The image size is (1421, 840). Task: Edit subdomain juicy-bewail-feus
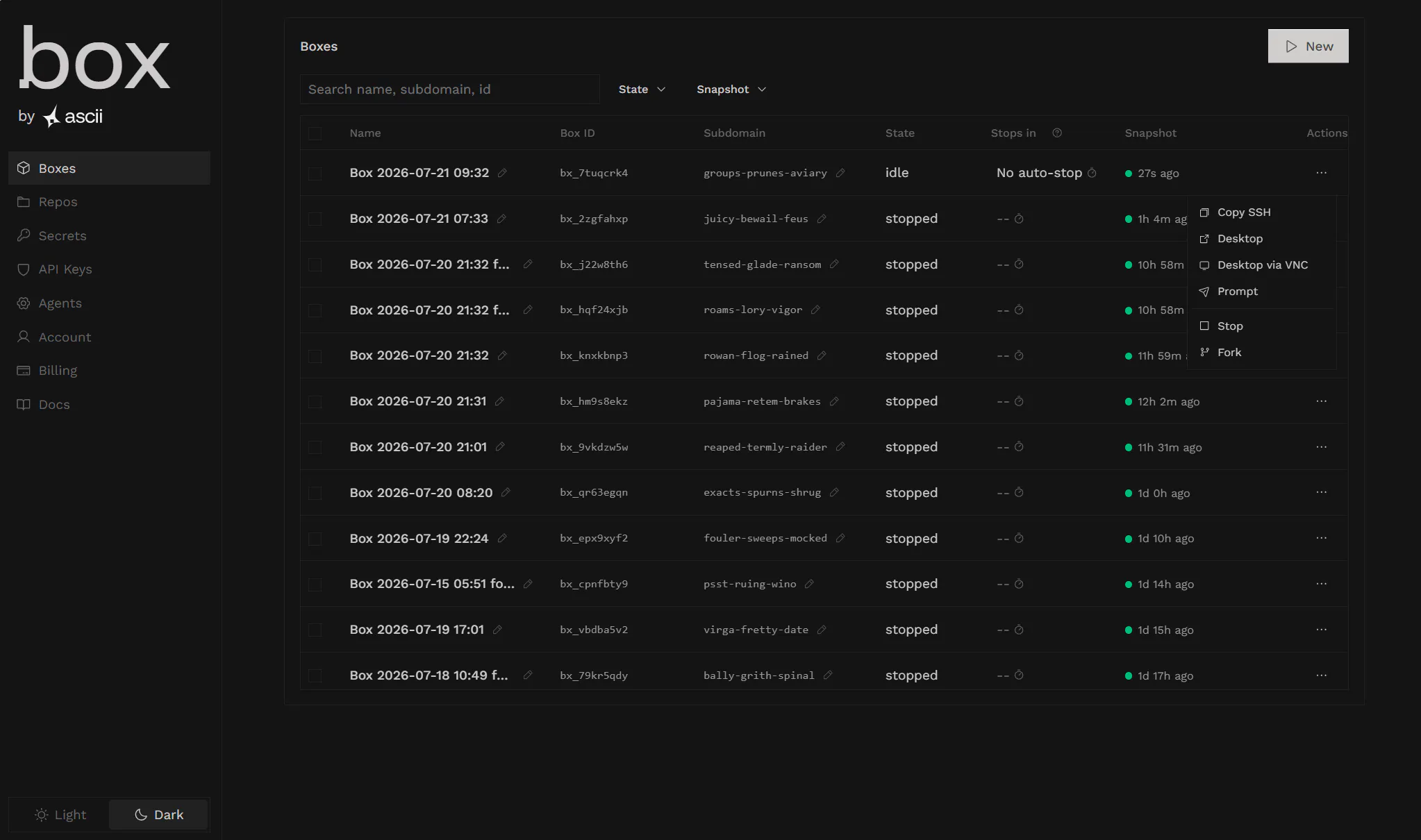(x=822, y=219)
